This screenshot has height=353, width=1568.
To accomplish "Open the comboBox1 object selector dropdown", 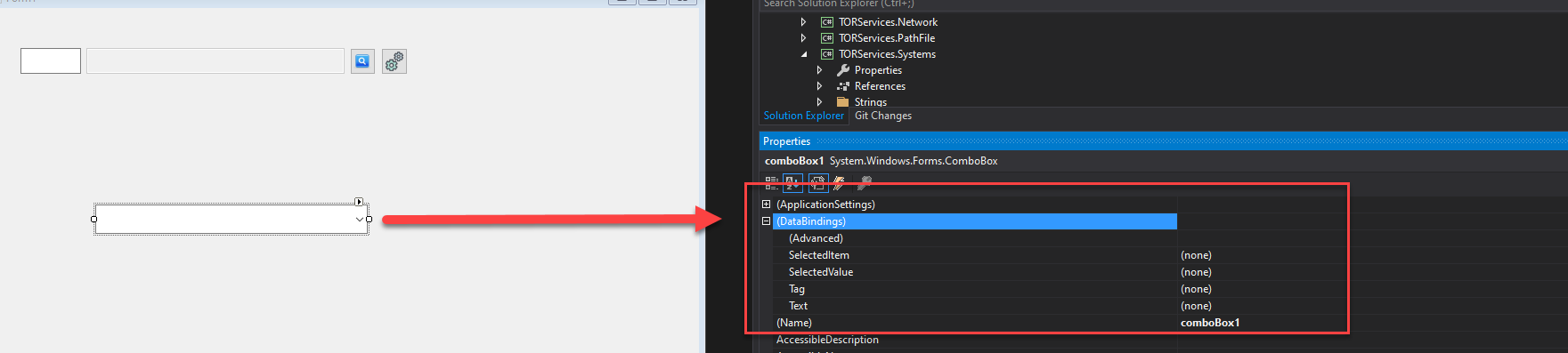I will coord(1163,161).
